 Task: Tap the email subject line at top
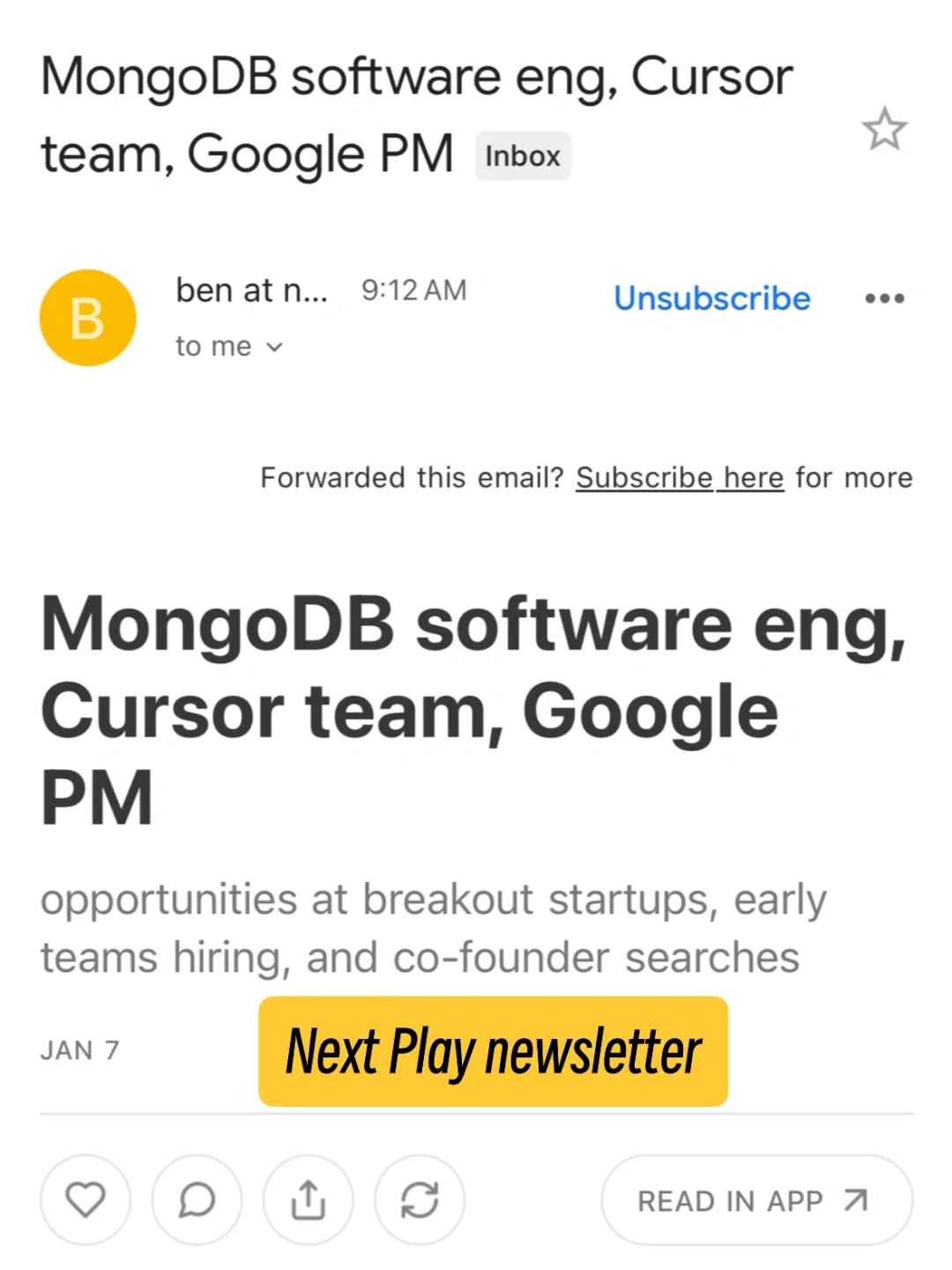(416, 115)
